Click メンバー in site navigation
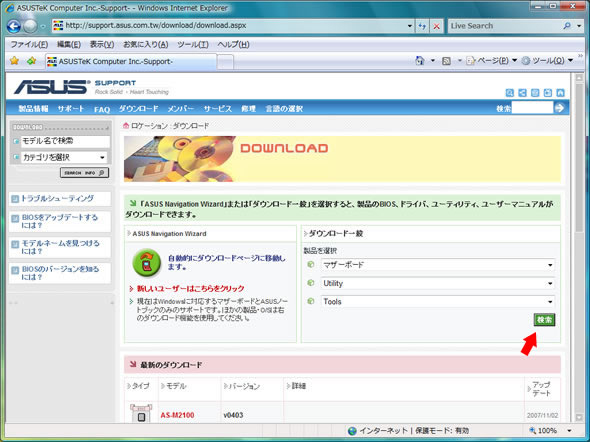Image resolution: width=590 pixels, height=442 pixels. click(181, 109)
